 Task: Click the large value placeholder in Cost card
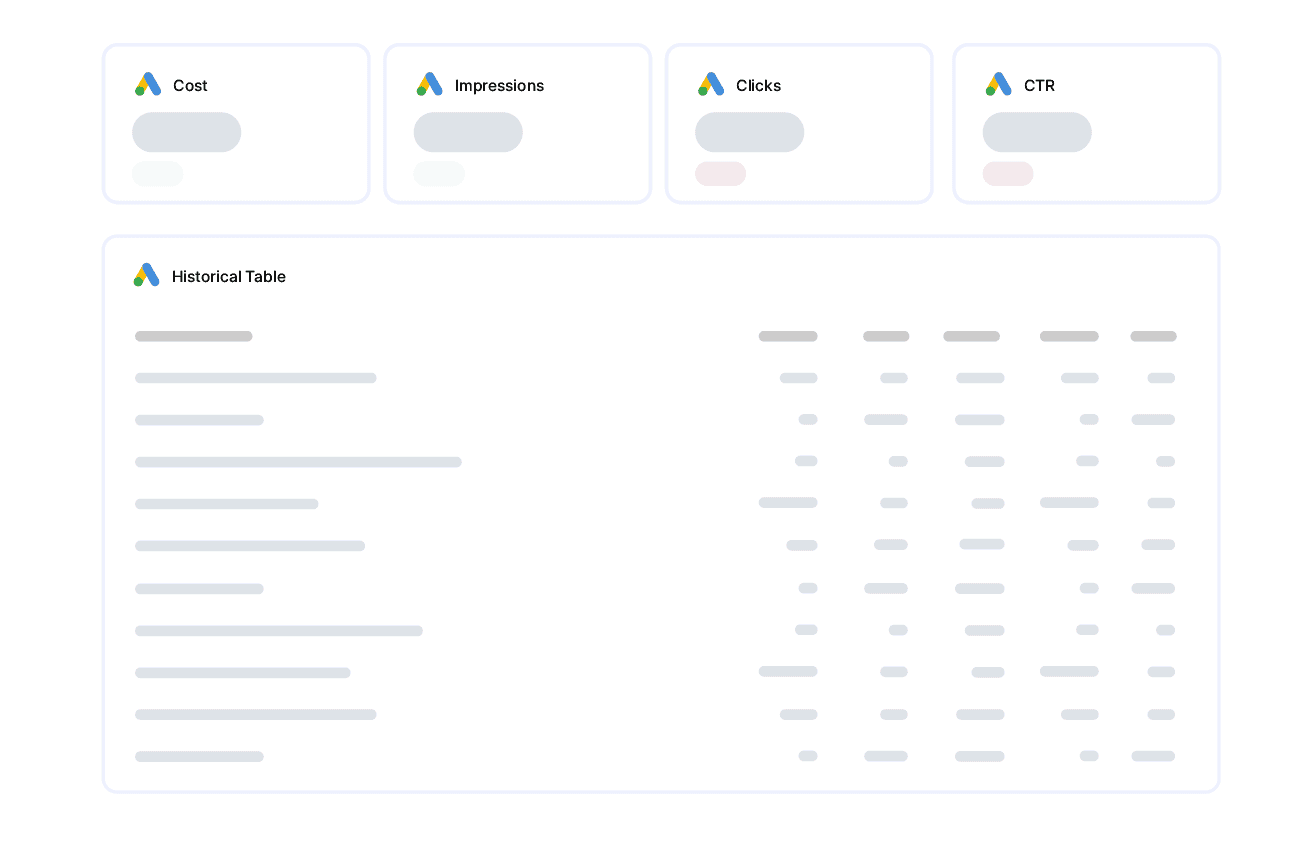(x=187, y=132)
